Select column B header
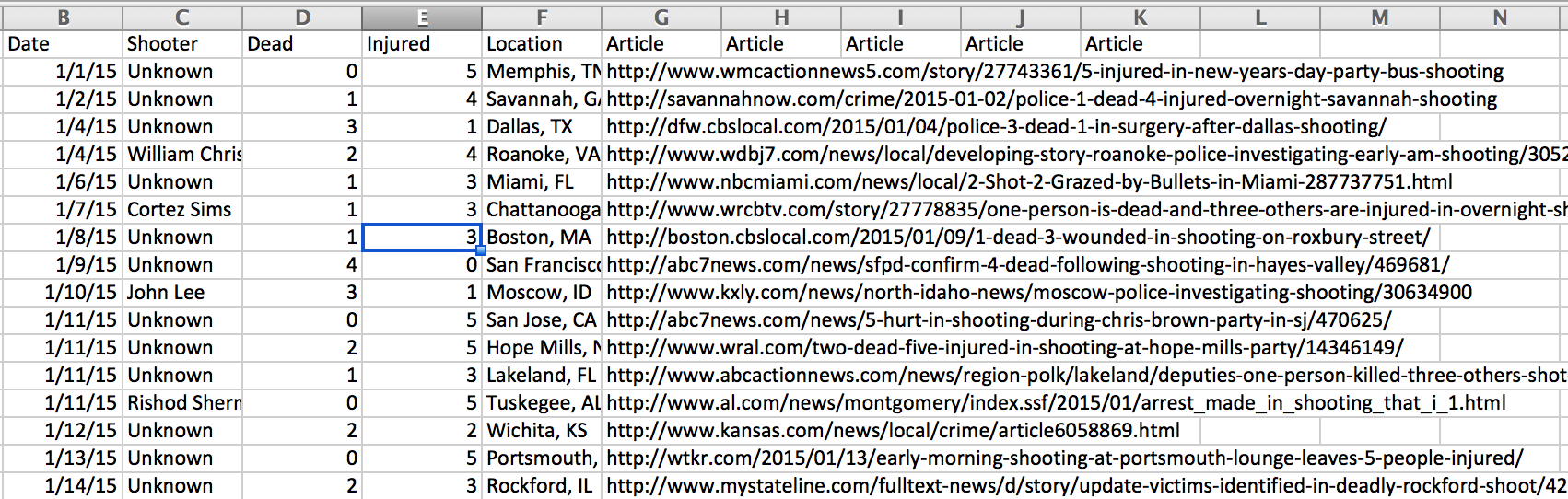This screenshot has height=499, width=1568. click(63, 17)
